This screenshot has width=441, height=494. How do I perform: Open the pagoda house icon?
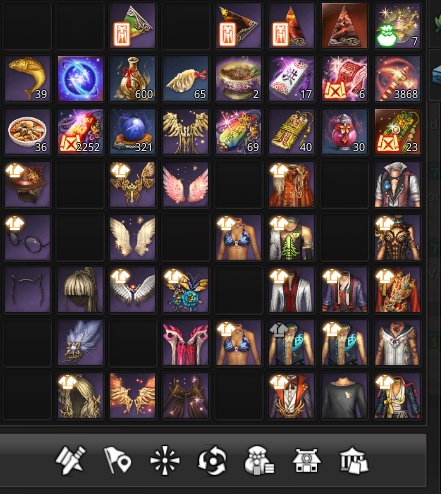[306, 460]
